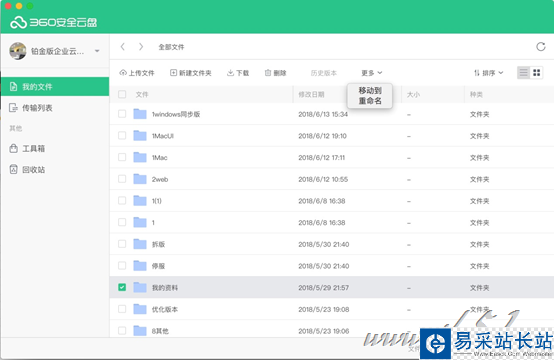Click the account avatar picture
The image size is (554, 360).
coord(18,51)
